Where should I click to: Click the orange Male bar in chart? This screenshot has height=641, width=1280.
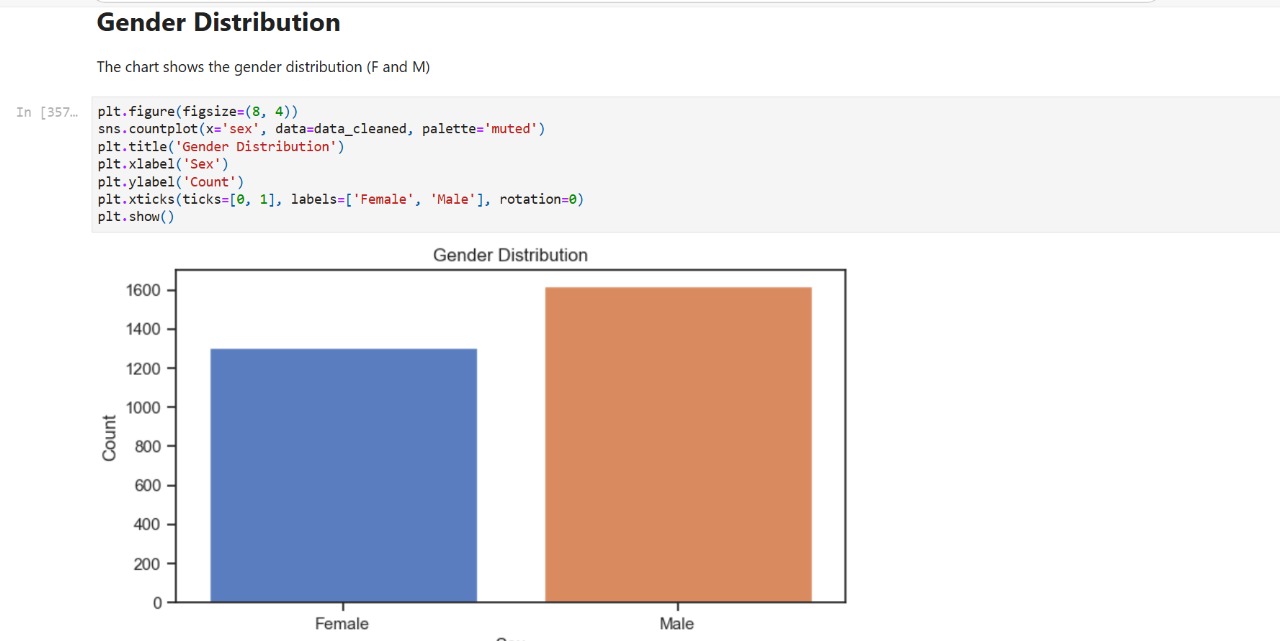tap(678, 445)
